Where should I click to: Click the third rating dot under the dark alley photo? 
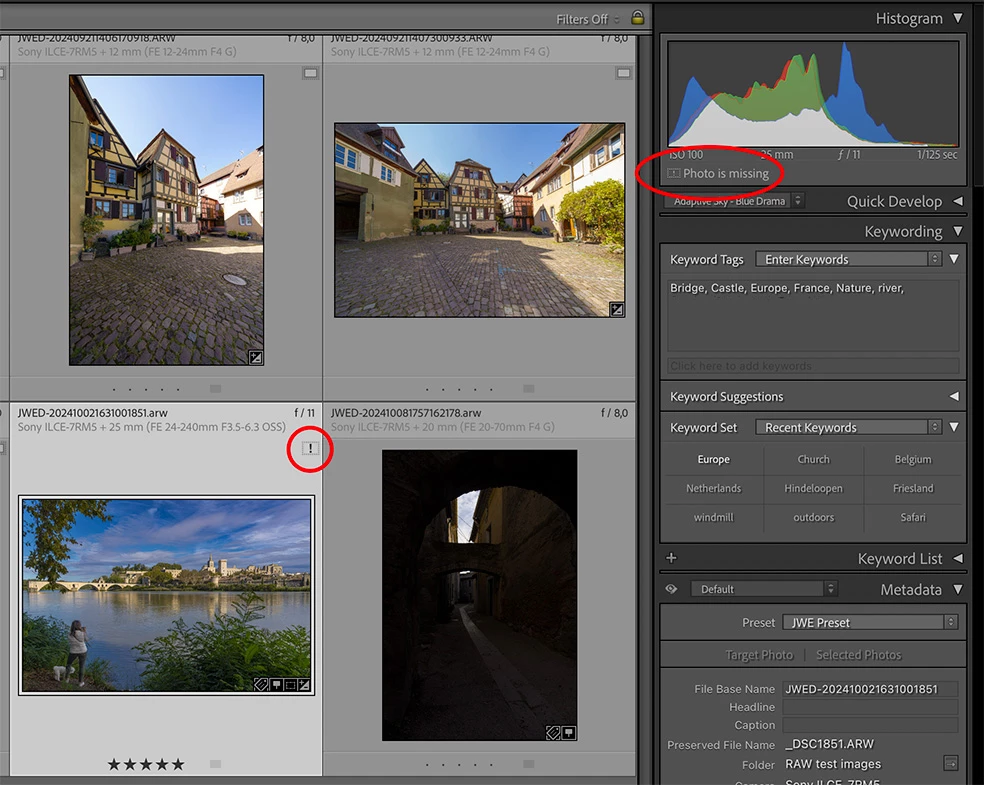tap(459, 764)
